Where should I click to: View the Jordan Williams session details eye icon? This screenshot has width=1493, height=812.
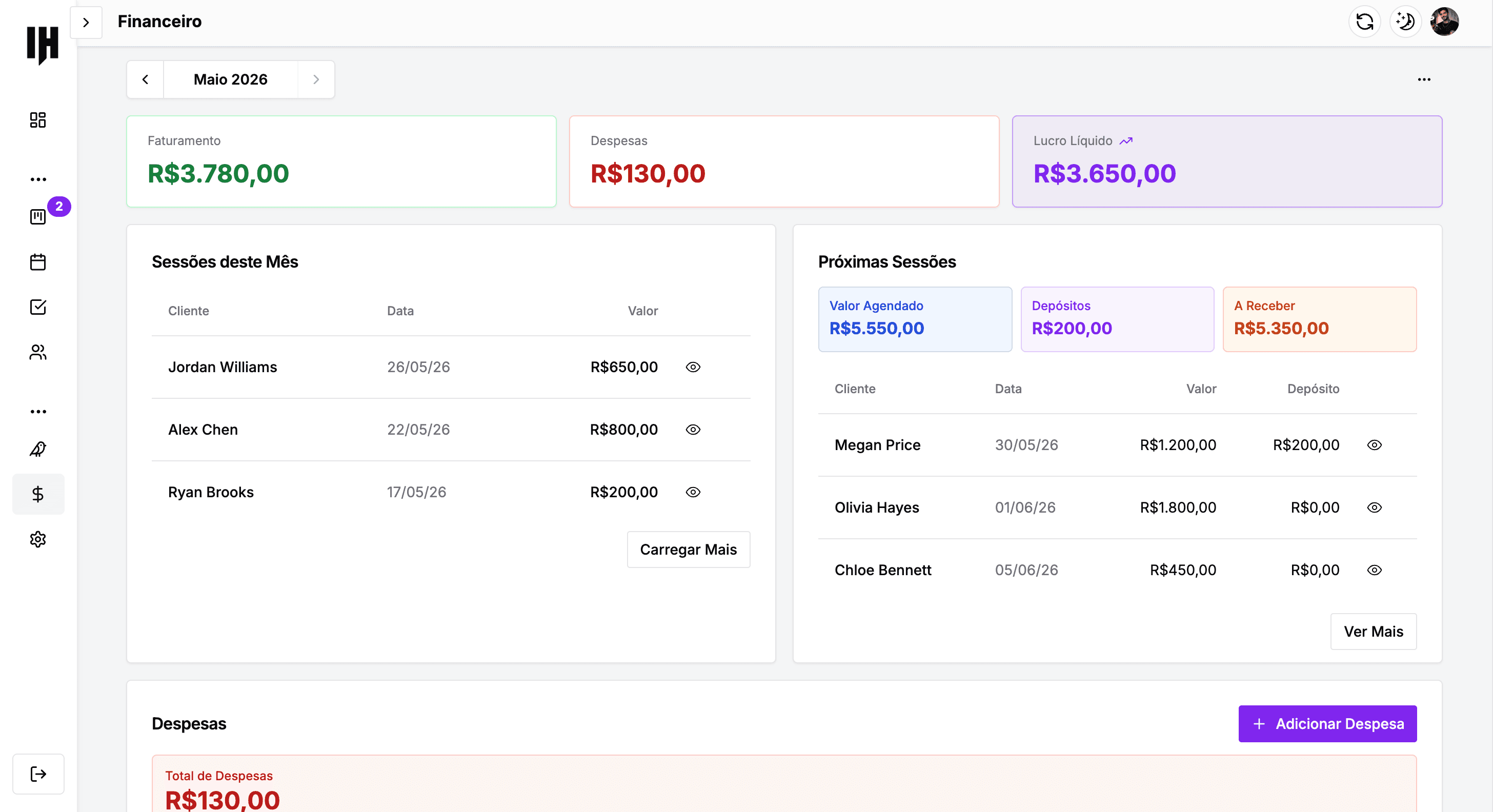pos(693,367)
